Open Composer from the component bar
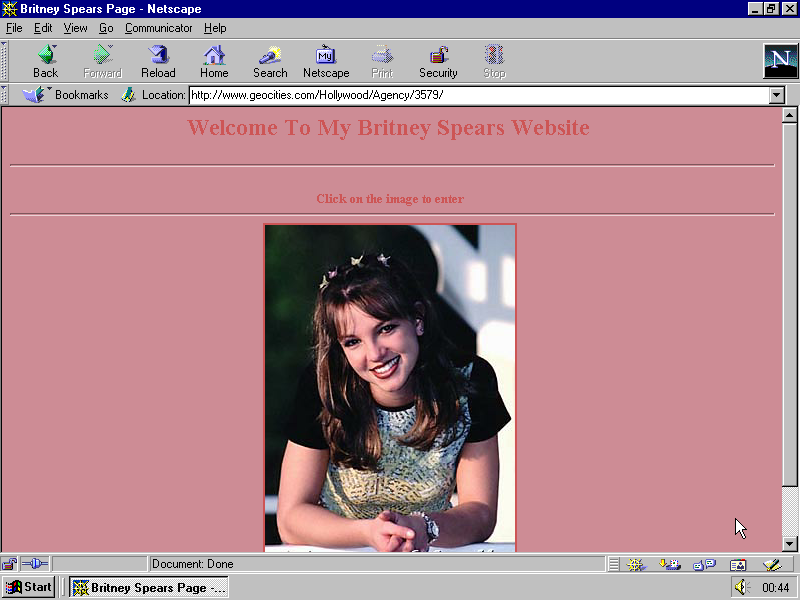 [772, 564]
